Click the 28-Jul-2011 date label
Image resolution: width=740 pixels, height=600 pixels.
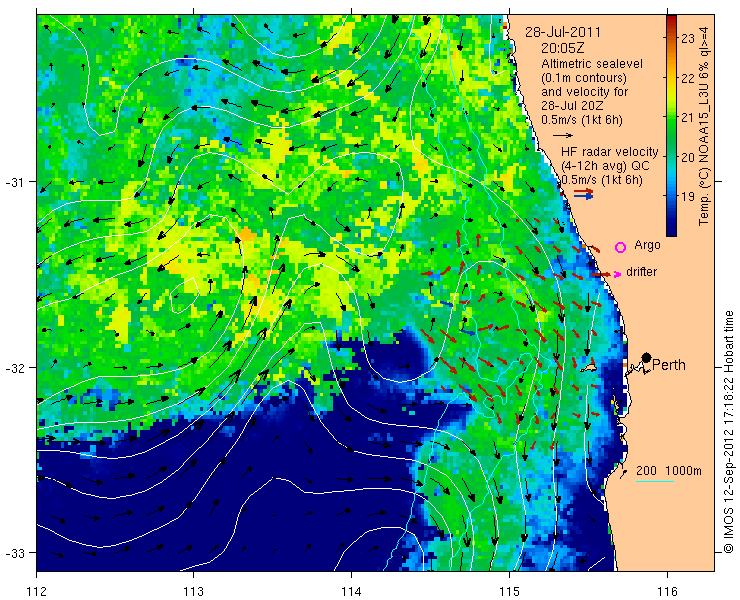click(x=563, y=33)
